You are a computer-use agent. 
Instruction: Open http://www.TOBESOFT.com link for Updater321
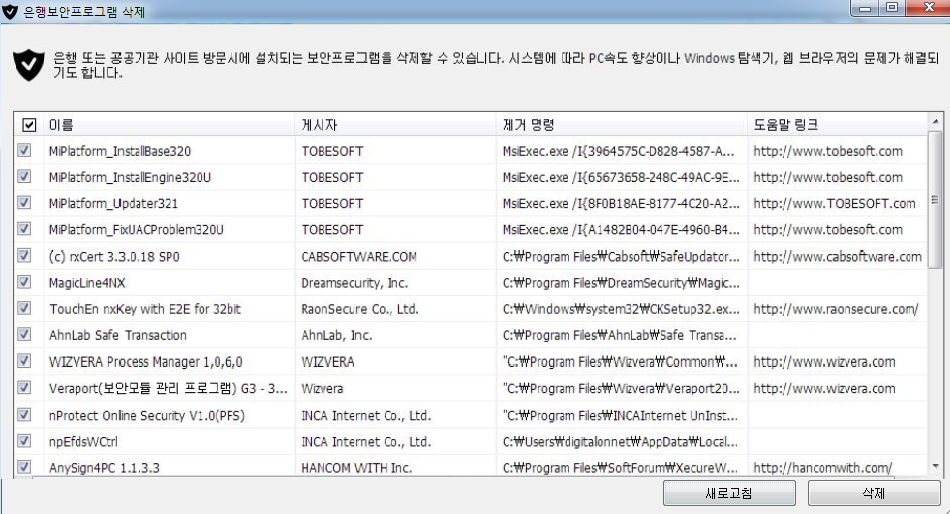click(x=834, y=203)
